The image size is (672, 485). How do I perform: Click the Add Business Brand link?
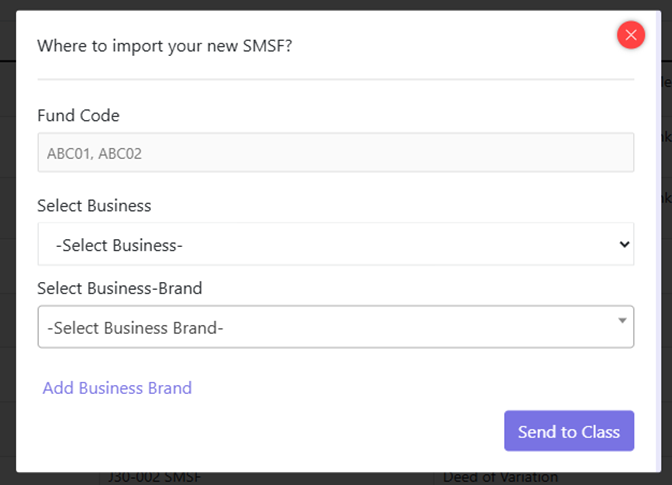(x=117, y=388)
